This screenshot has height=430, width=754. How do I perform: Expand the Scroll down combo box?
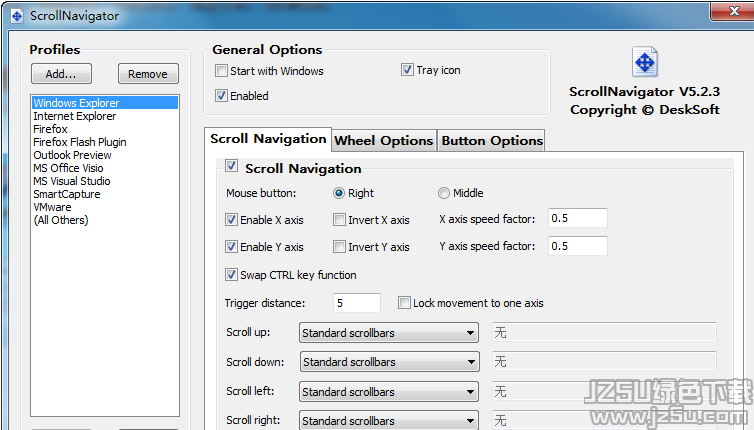coord(389,362)
